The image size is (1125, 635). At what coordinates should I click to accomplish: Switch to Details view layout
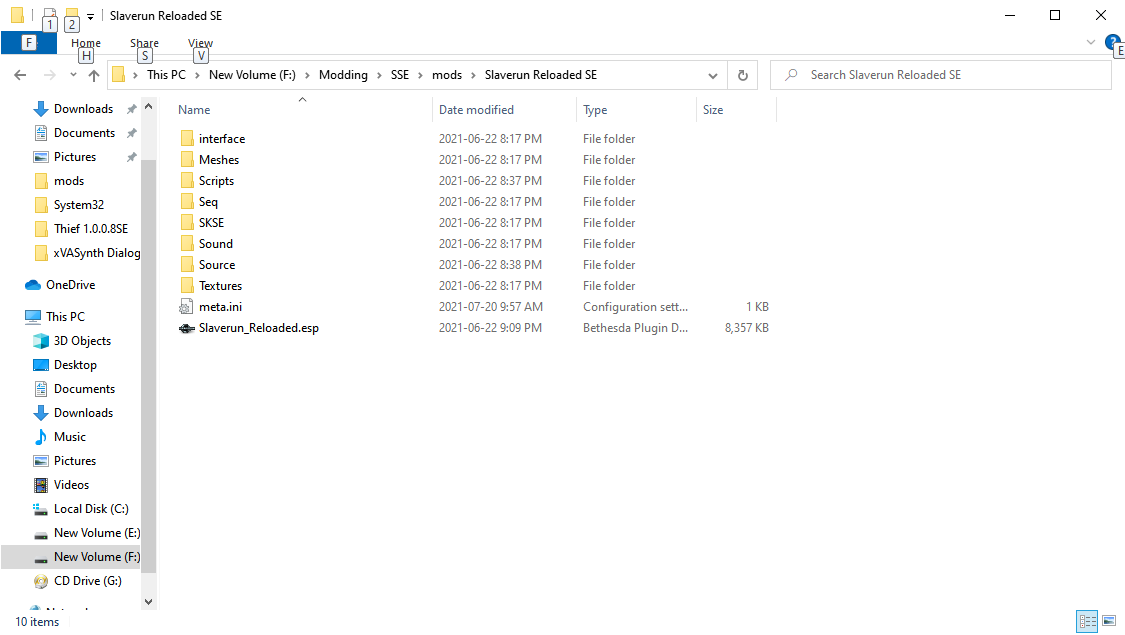(1087, 621)
